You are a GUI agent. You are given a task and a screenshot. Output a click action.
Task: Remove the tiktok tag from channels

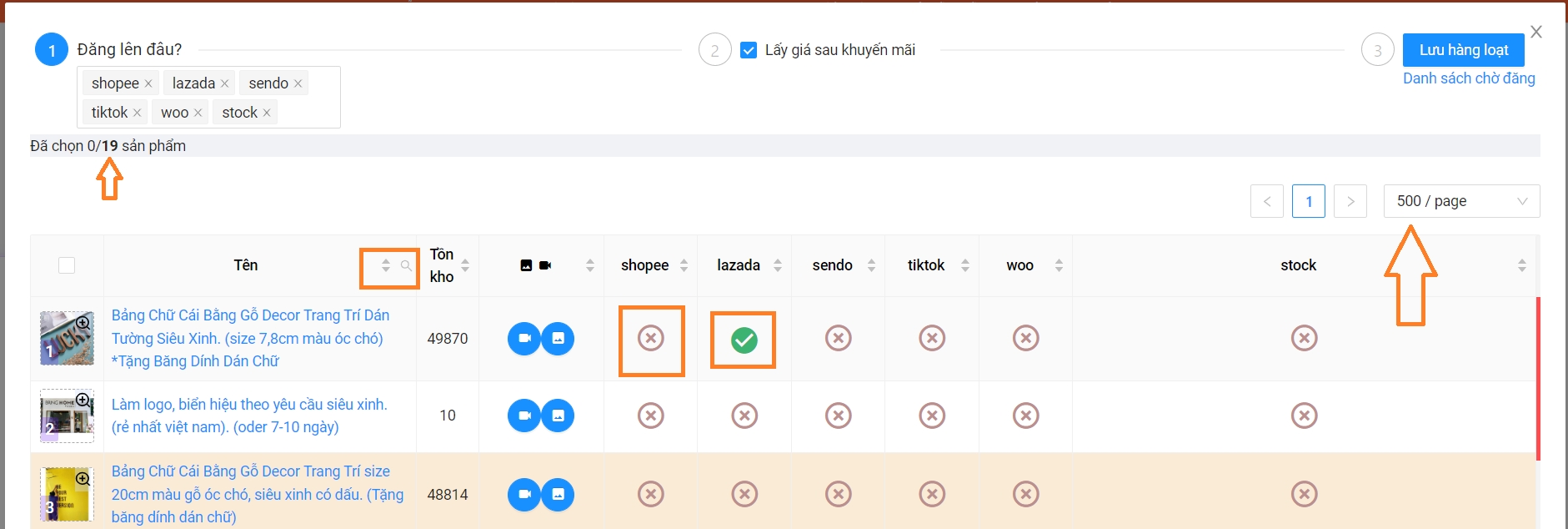point(138,113)
